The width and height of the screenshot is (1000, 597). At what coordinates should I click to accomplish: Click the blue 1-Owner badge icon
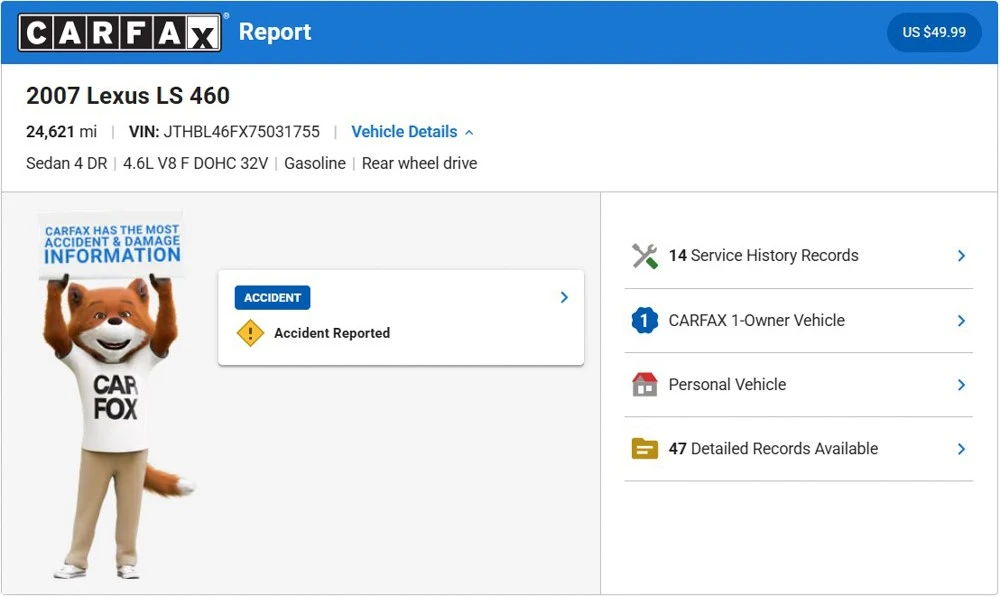(x=645, y=320)
